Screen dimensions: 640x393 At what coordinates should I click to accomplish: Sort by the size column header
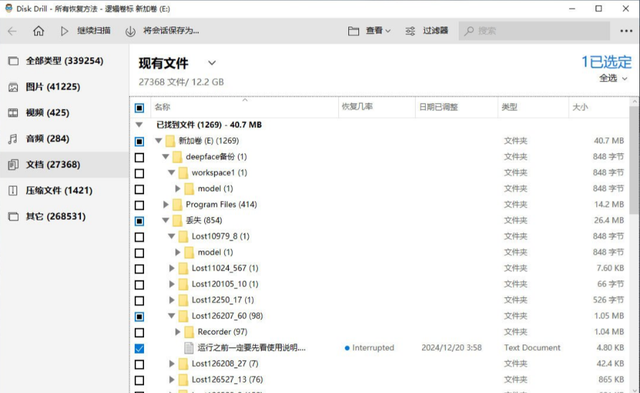click(x=598, y=107)
